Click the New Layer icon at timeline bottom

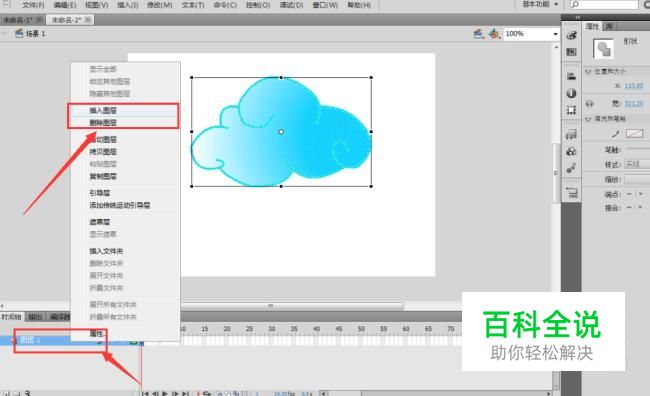click(6, 393)
